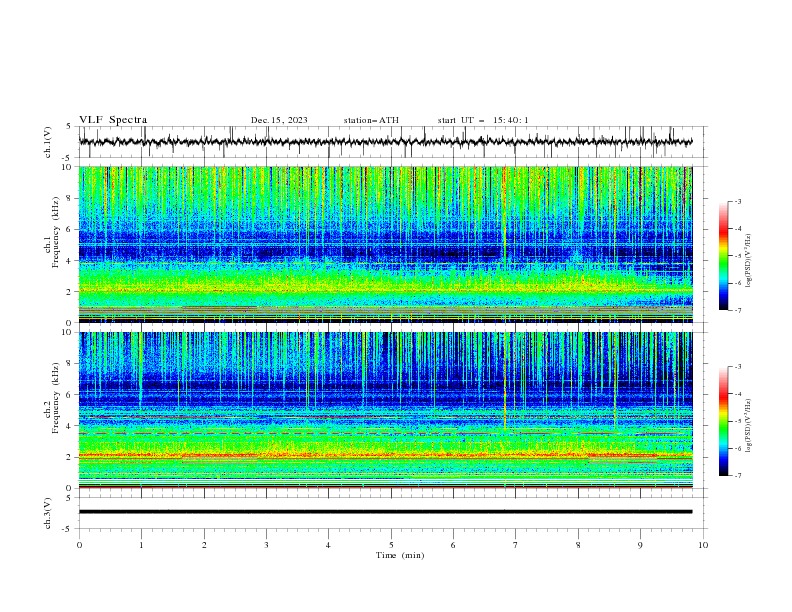Click the "VLF Spectra" title text

click(x=113, y=120)
